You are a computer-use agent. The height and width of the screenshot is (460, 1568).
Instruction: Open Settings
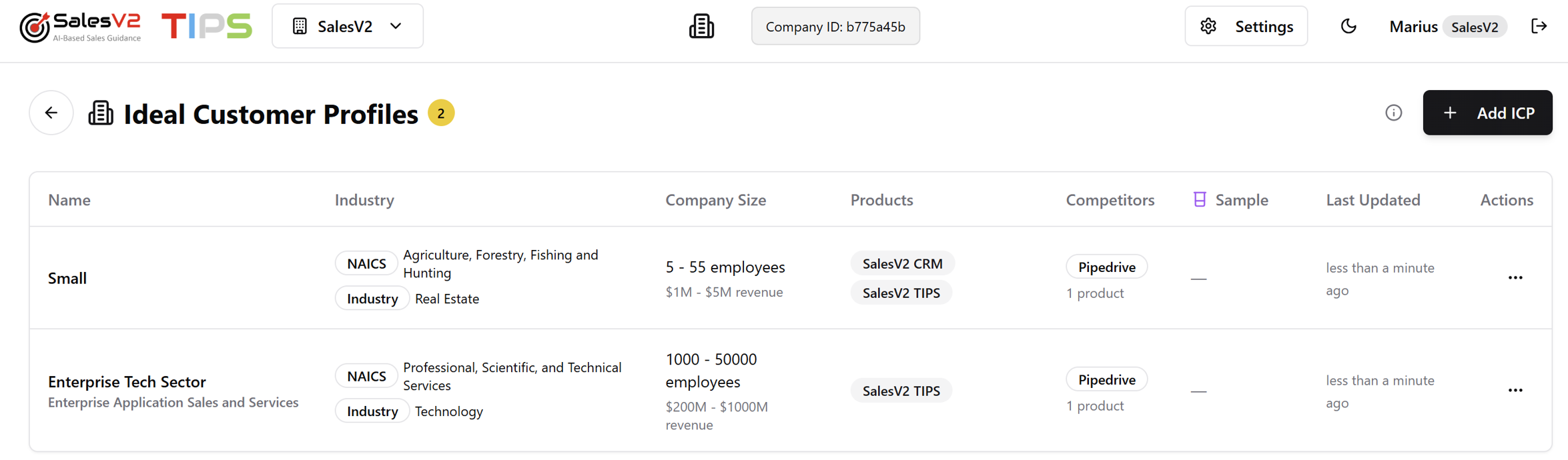(1246, 26)
